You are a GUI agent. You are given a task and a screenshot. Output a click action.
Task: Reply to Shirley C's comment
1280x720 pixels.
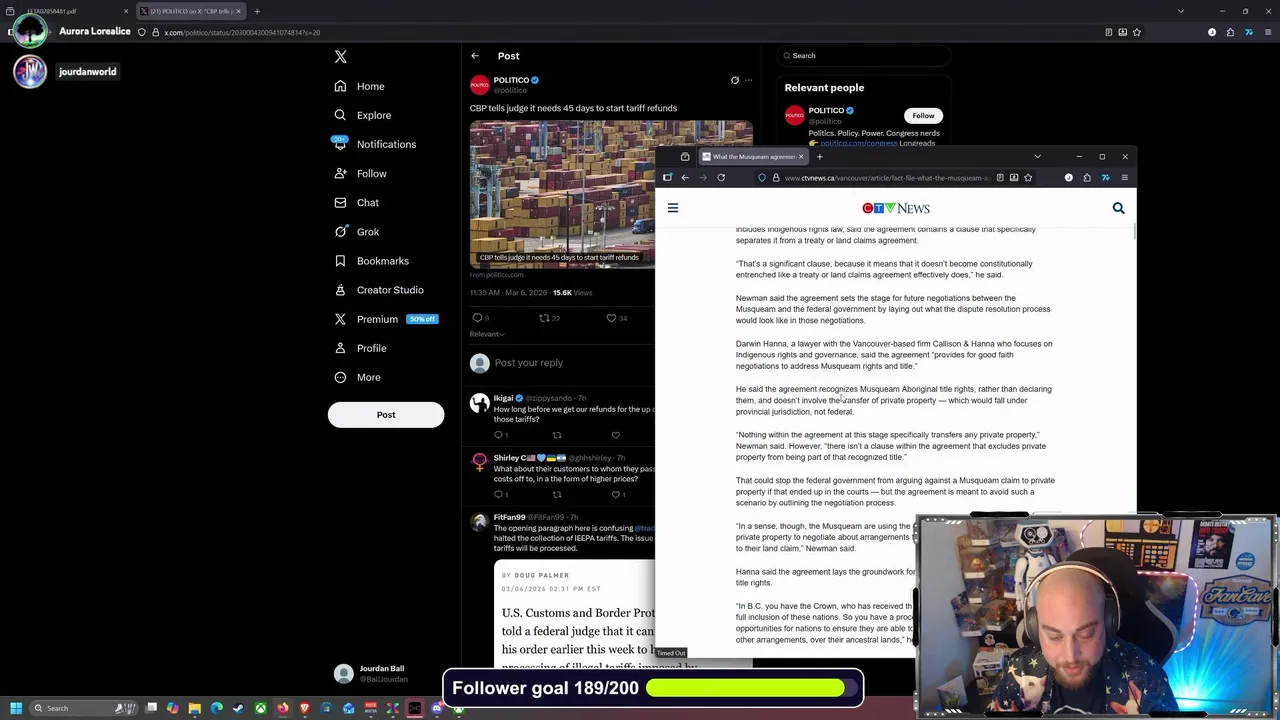click(x=499, y=494)
